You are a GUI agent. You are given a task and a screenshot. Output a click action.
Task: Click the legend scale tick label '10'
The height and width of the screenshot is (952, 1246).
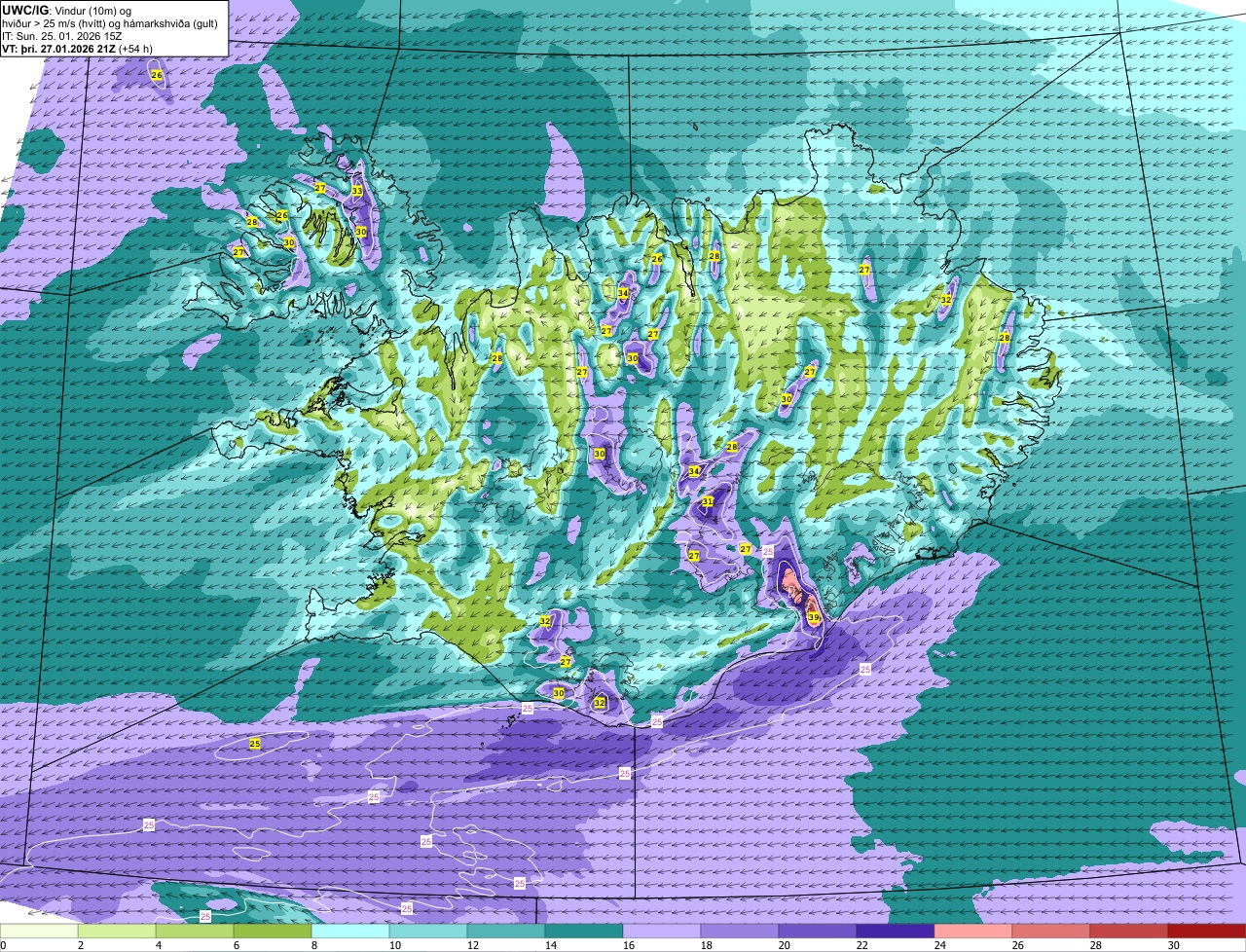point(394,945)
